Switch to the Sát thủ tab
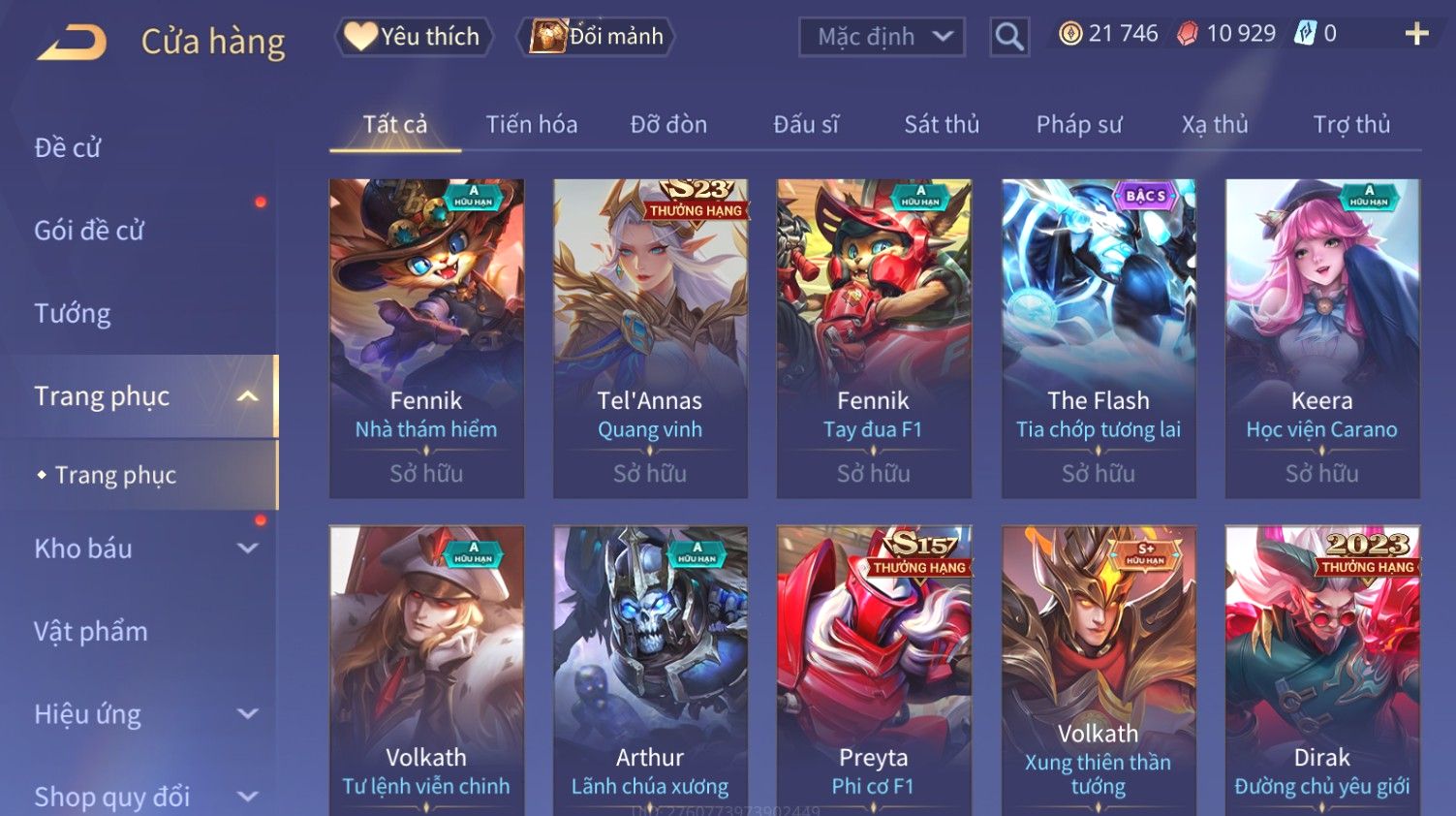The width and height of the screenshot is (1456, 816). [942, 124]
